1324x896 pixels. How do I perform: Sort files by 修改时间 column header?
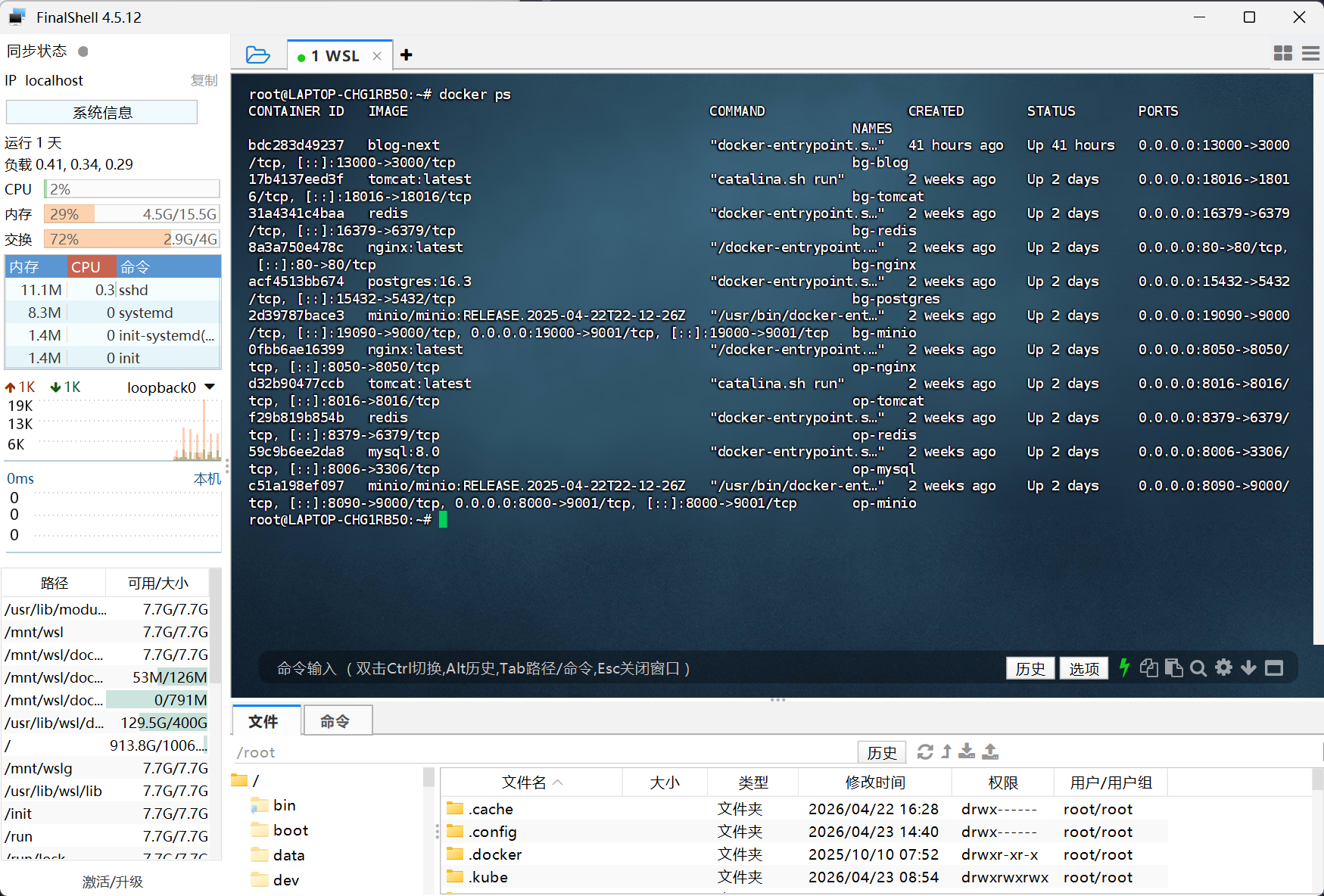(x=875, y=782)
